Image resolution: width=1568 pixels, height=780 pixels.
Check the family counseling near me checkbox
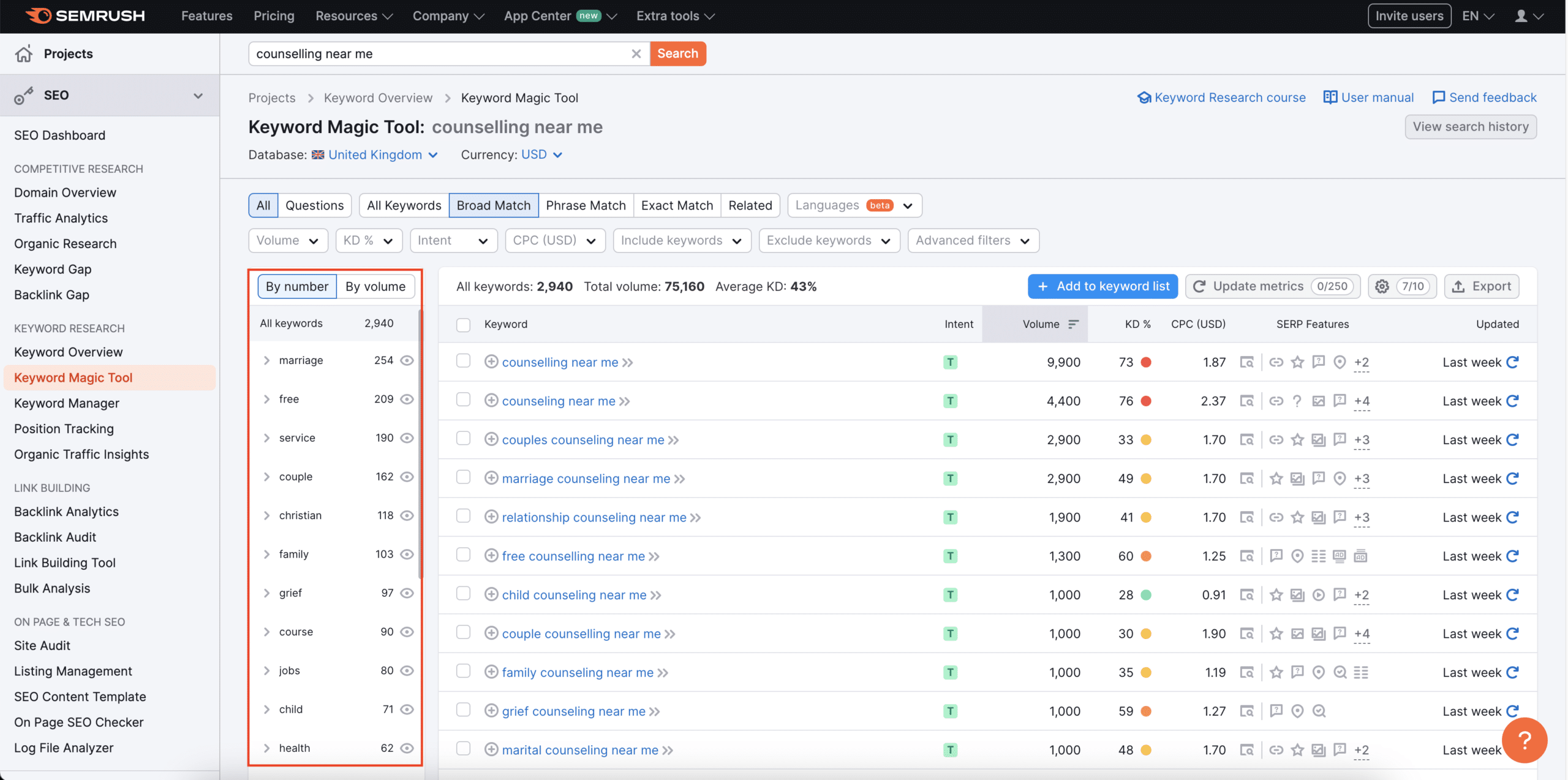click(x=463, y=671)
